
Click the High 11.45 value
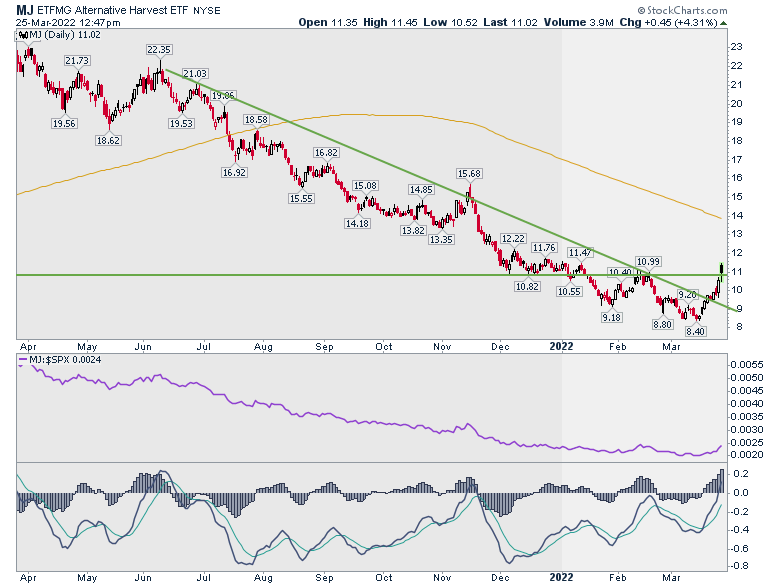(x=390, y=22)
